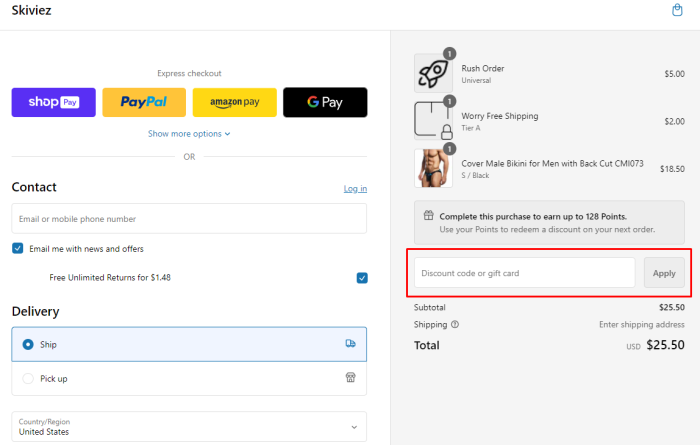Click the Worry Free Shipping item name
Screen dimensions: 700x445
[500, 116]
